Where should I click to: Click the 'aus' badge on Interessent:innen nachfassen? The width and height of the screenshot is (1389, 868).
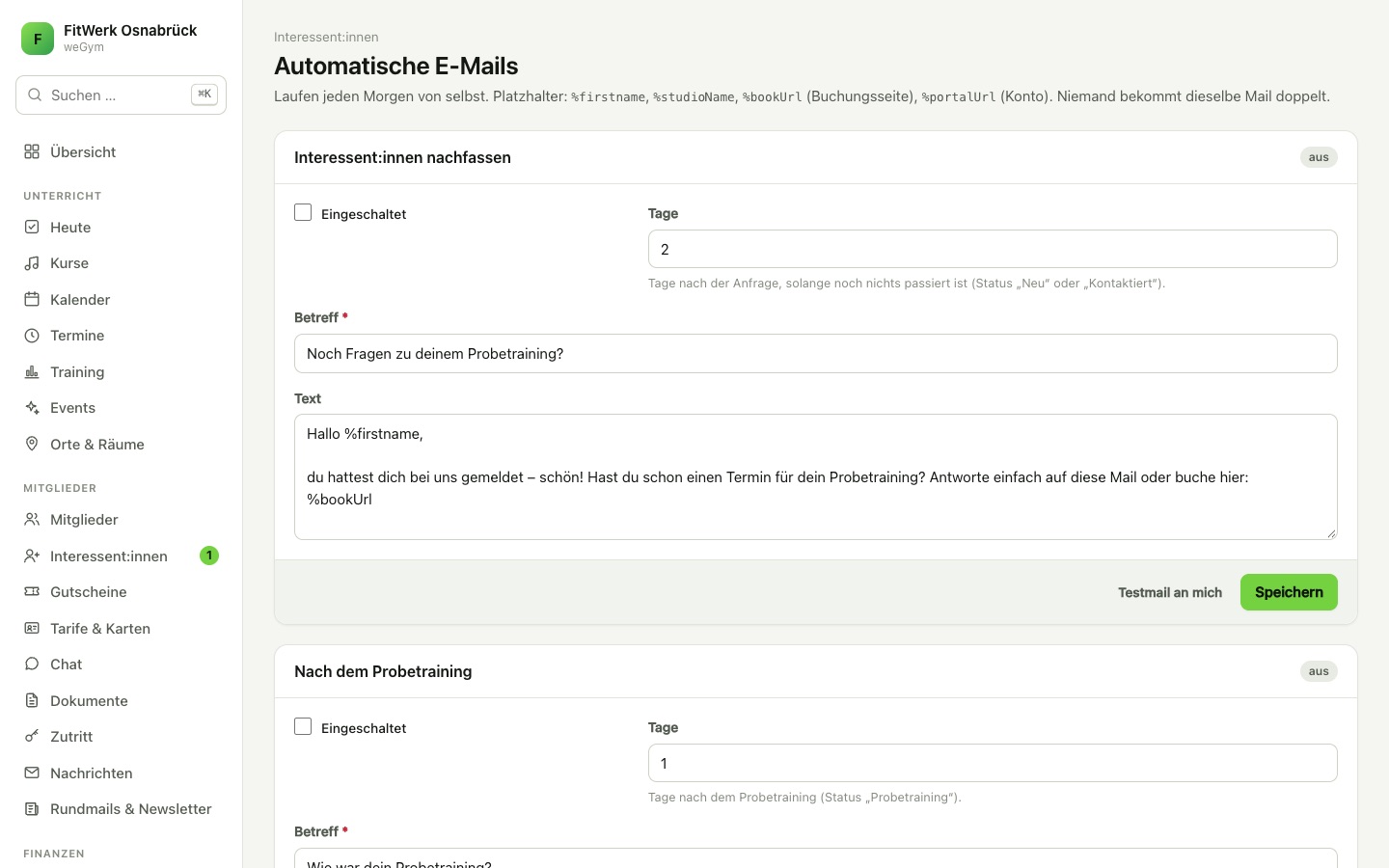pos(1319,157)
